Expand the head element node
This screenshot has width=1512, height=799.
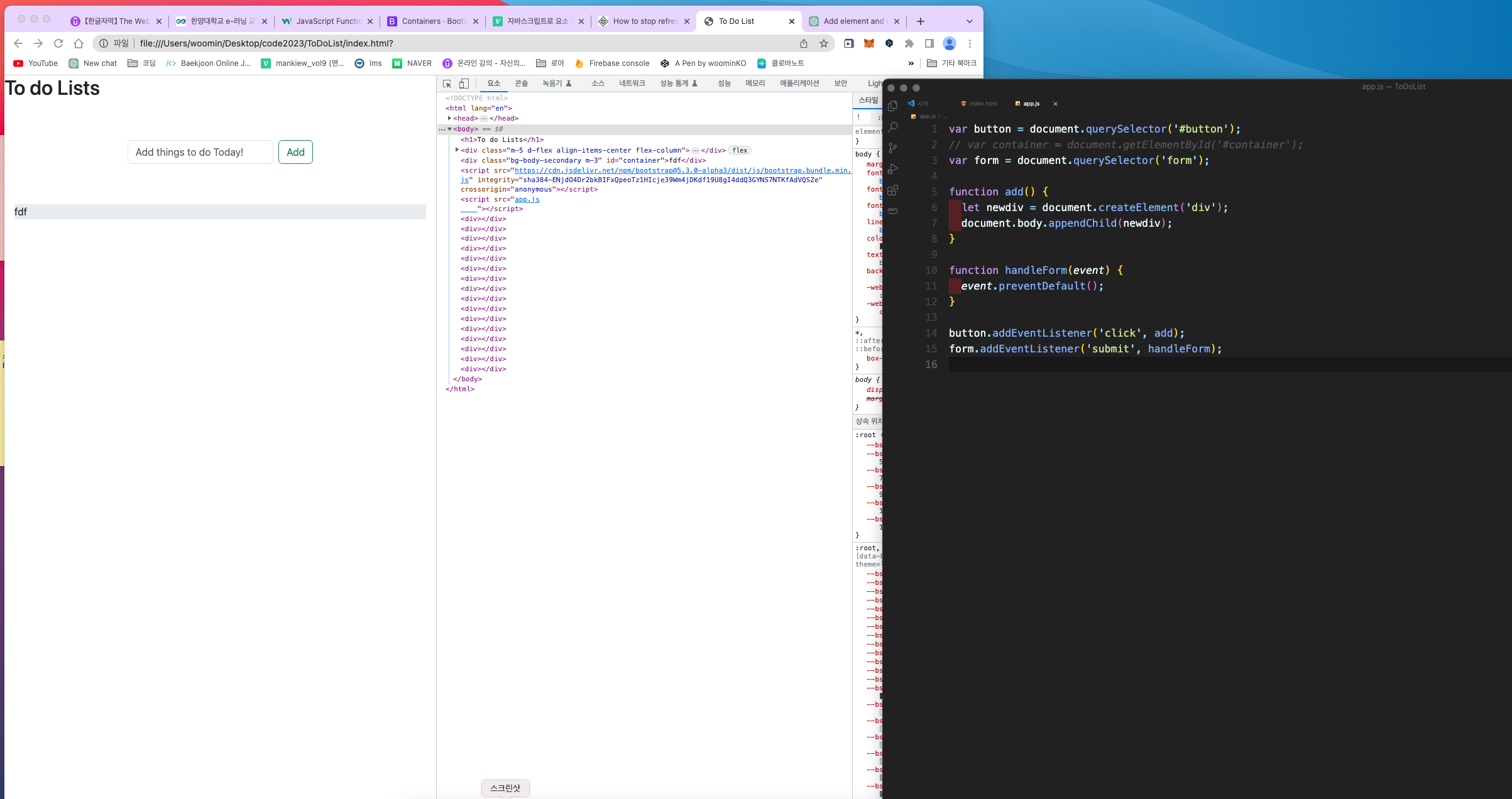(449, 118)
